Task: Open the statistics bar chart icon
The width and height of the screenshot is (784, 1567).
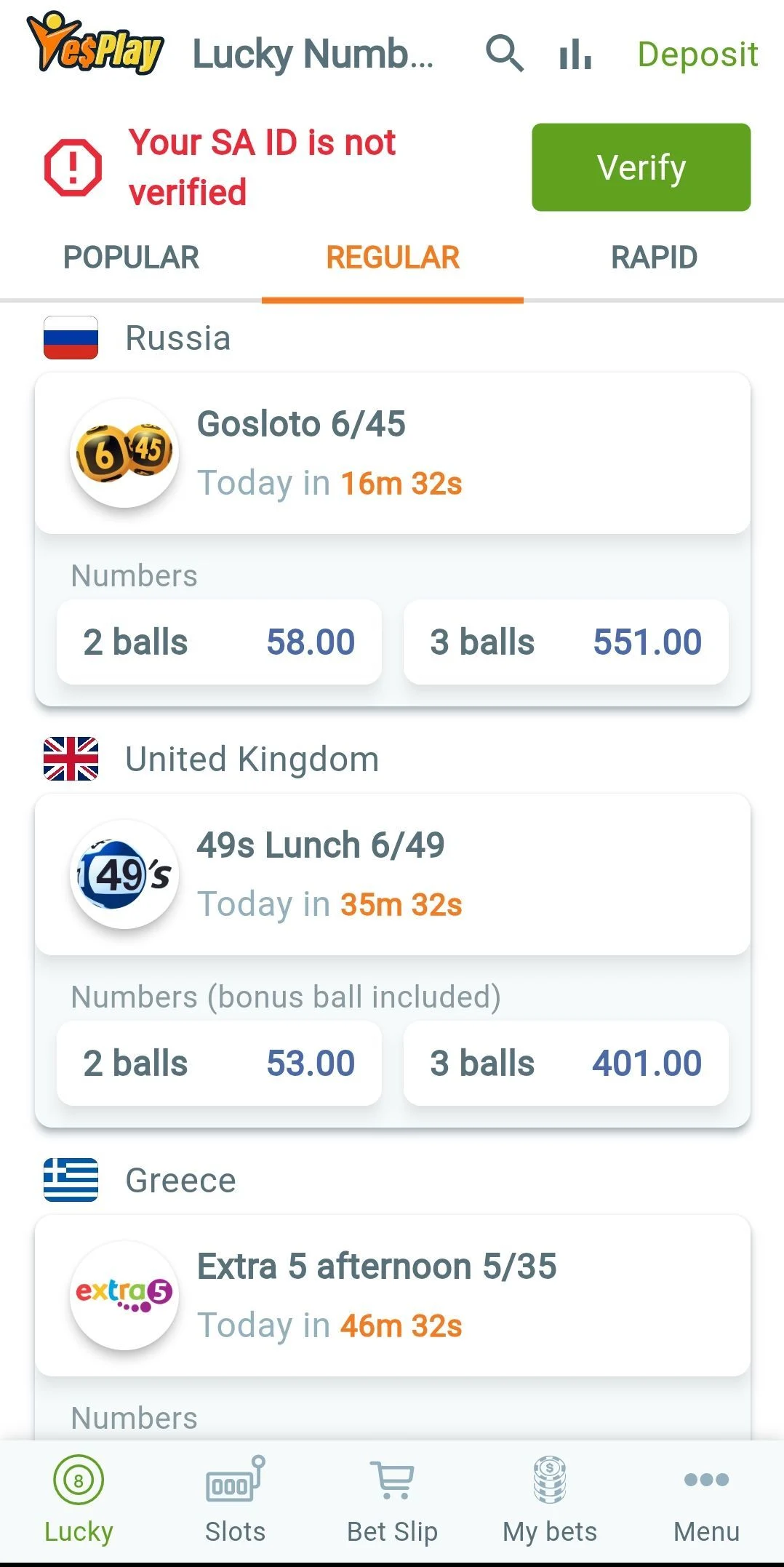Action: click(575, 54)
